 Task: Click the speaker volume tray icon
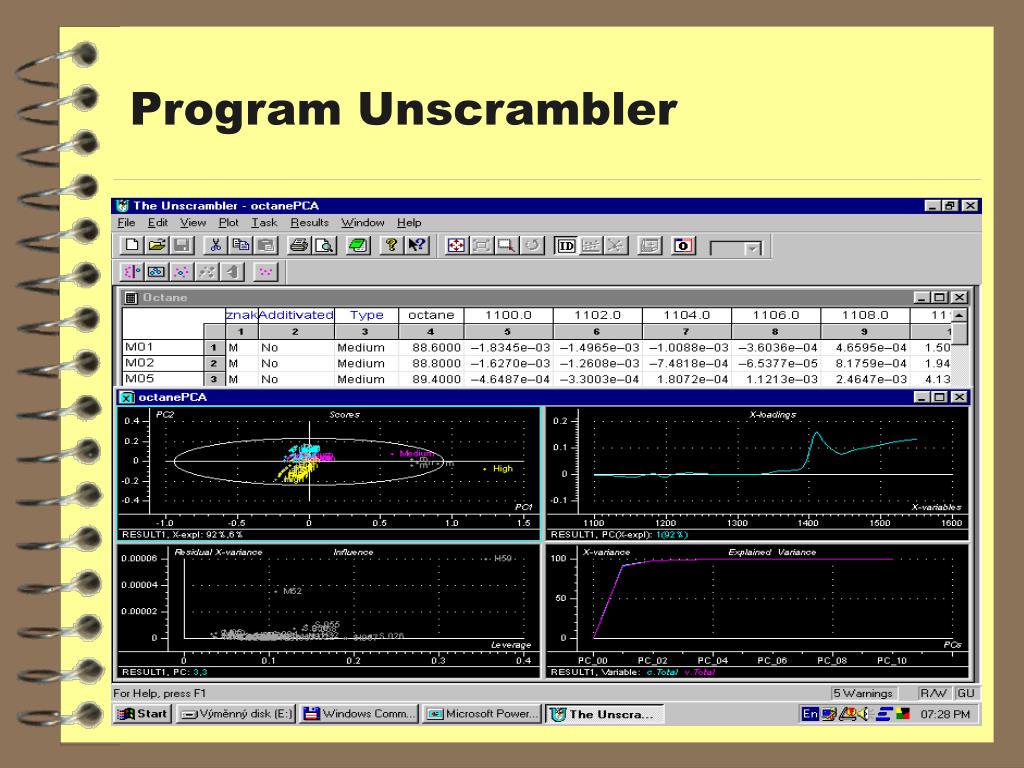point(865,714)
